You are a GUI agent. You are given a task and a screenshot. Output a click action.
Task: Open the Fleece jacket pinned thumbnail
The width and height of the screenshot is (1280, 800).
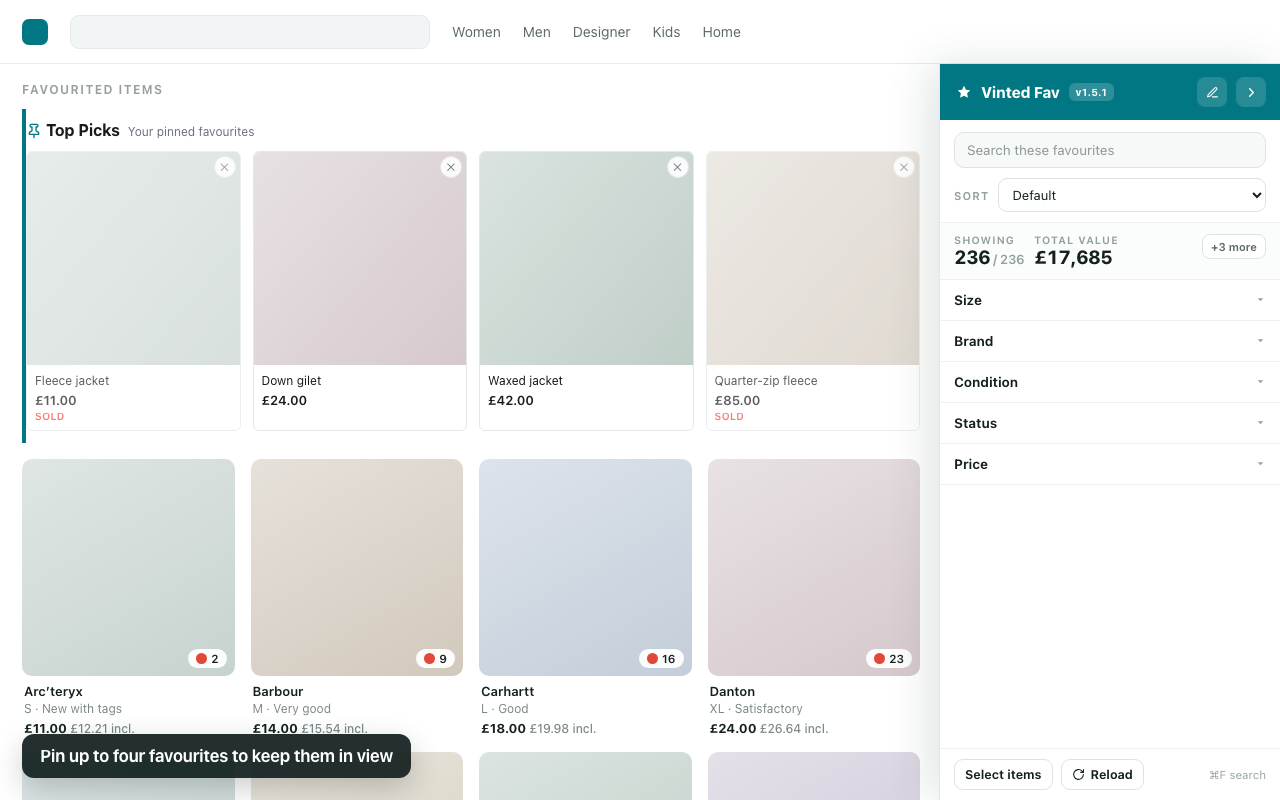tap(133, 258)
